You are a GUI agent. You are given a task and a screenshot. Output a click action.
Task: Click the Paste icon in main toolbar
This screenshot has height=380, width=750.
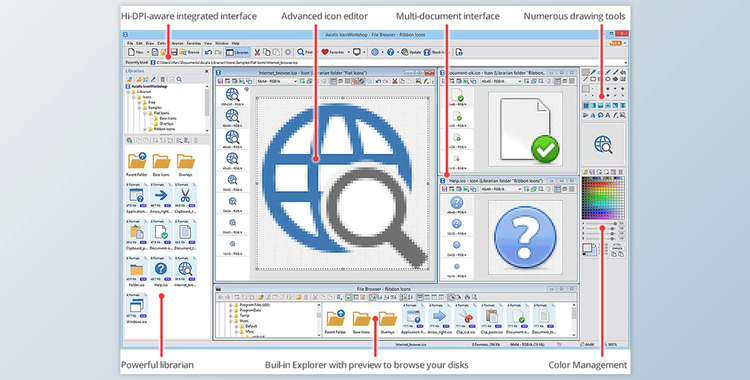(276, 52)
